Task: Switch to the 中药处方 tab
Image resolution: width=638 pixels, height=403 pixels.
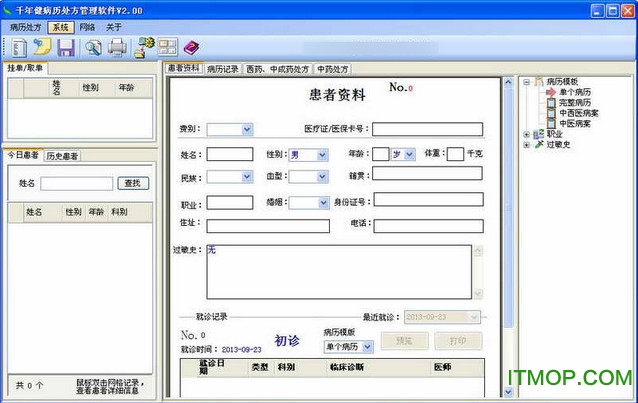Action: [332, 69]
